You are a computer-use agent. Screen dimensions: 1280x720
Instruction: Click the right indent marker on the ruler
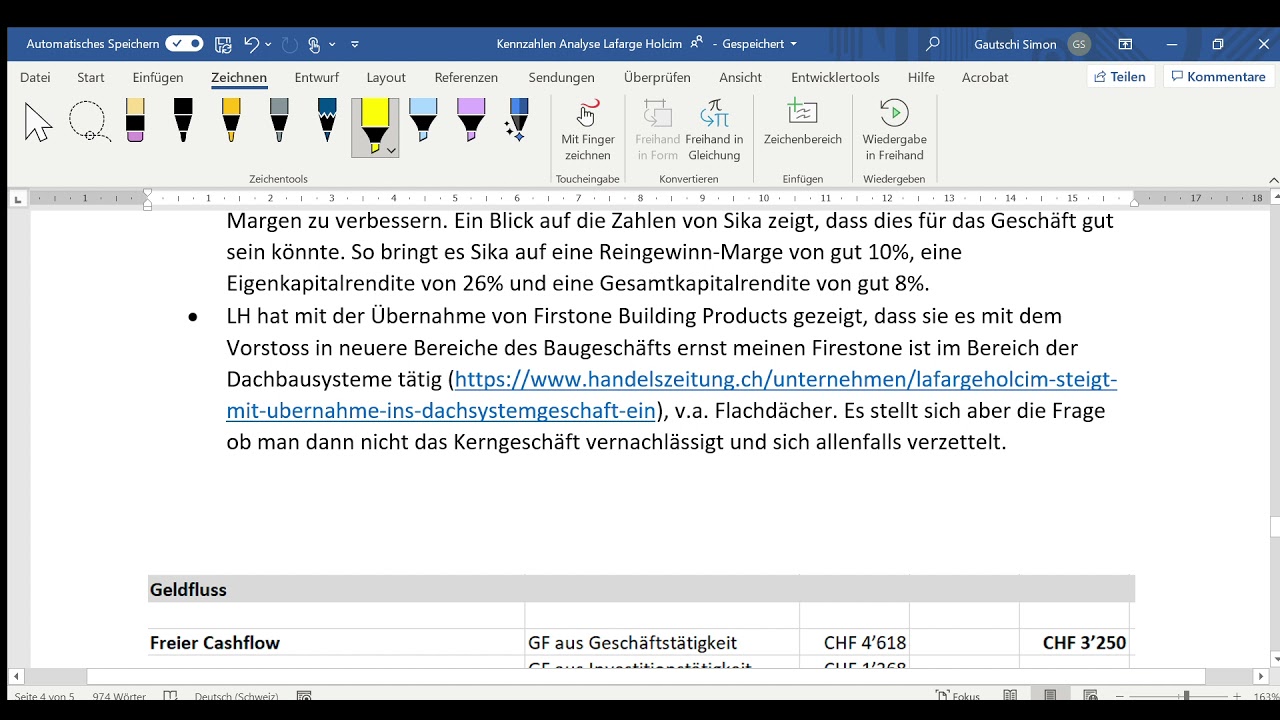click(1134, 203)
